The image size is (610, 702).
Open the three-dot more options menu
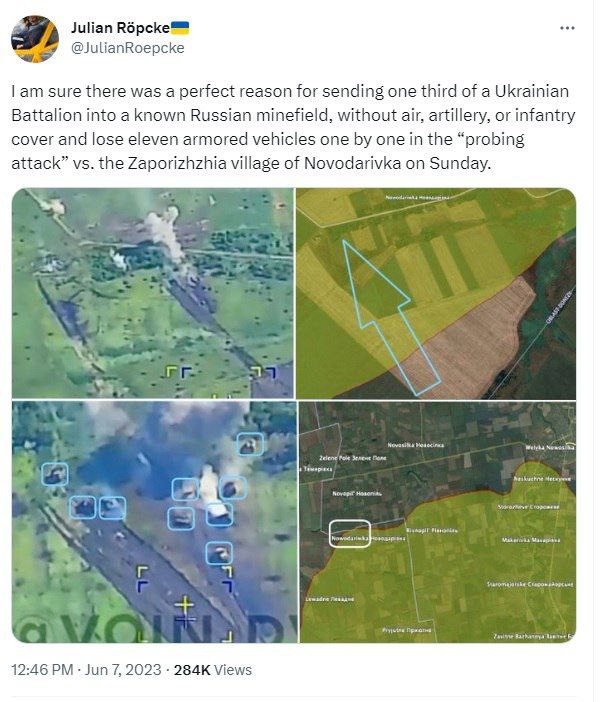tap(567, 28)
